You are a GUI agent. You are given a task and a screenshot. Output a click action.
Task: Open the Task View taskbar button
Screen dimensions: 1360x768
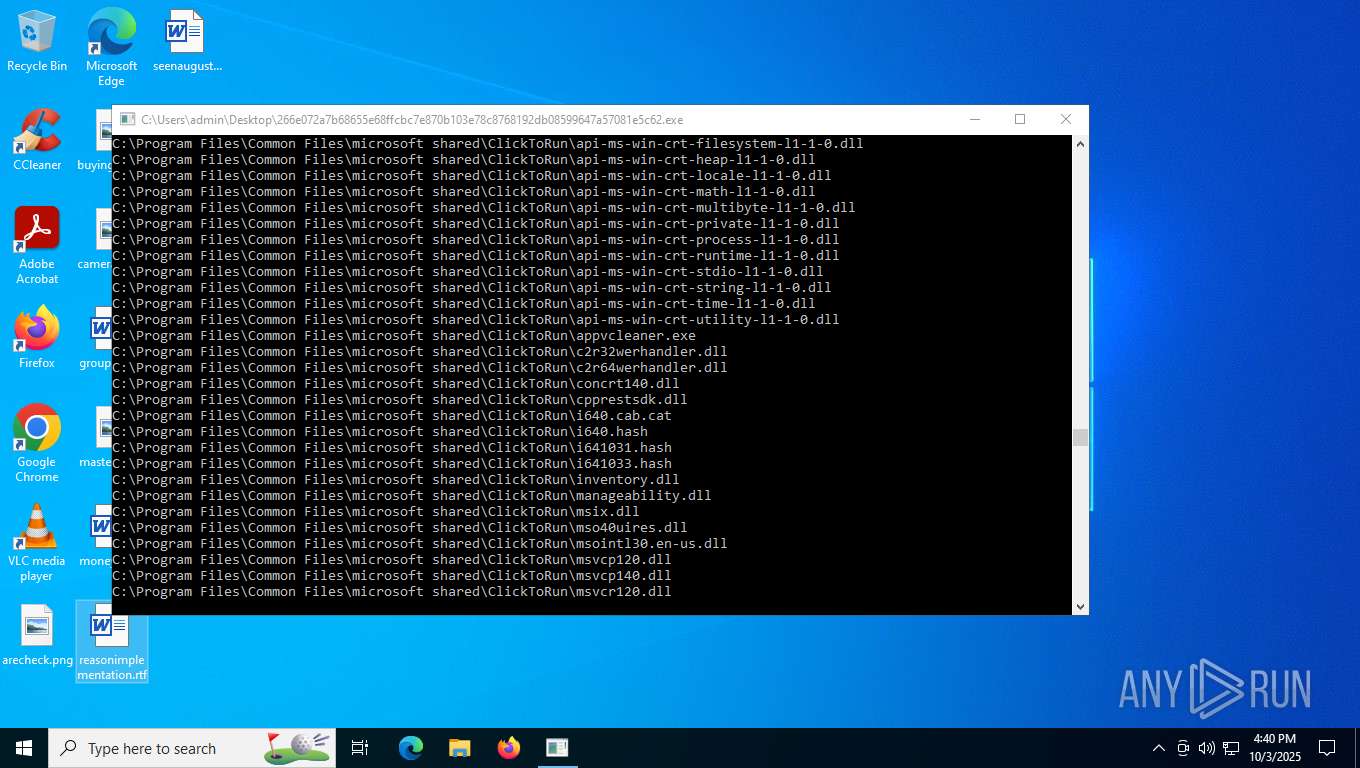click(x=360, y=748)
